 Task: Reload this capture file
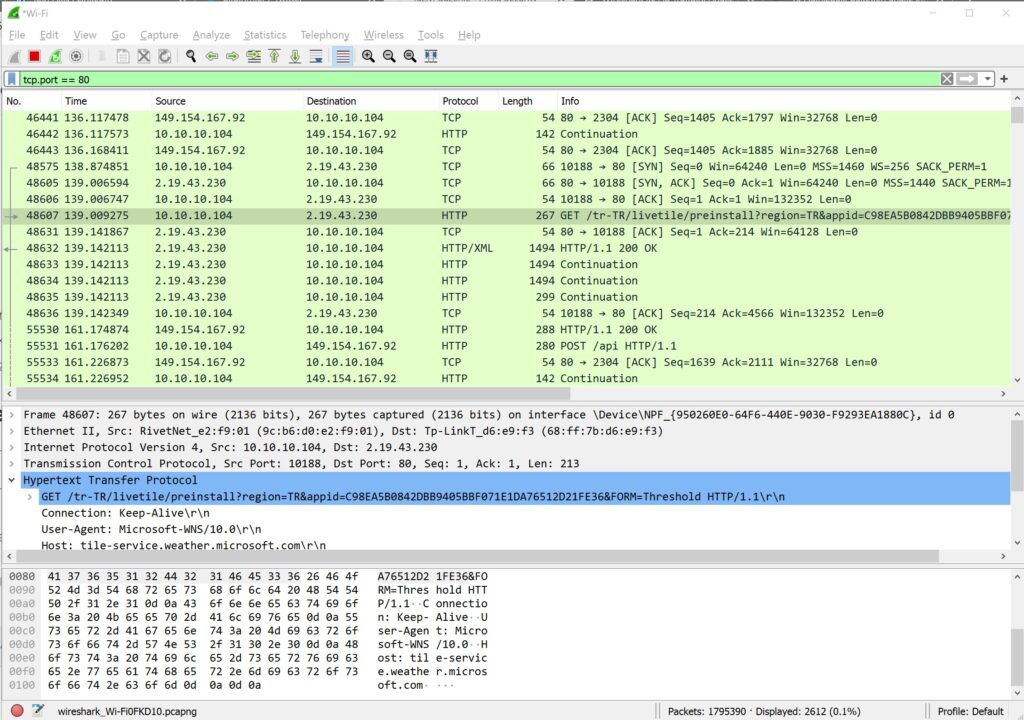point(165,57)
